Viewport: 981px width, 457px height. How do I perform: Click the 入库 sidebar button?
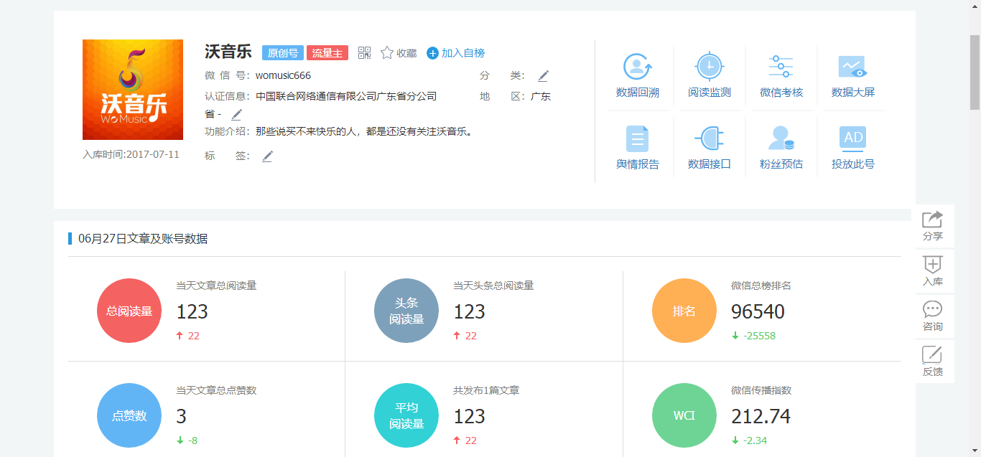pyautogui.click(x=932, y=271)
